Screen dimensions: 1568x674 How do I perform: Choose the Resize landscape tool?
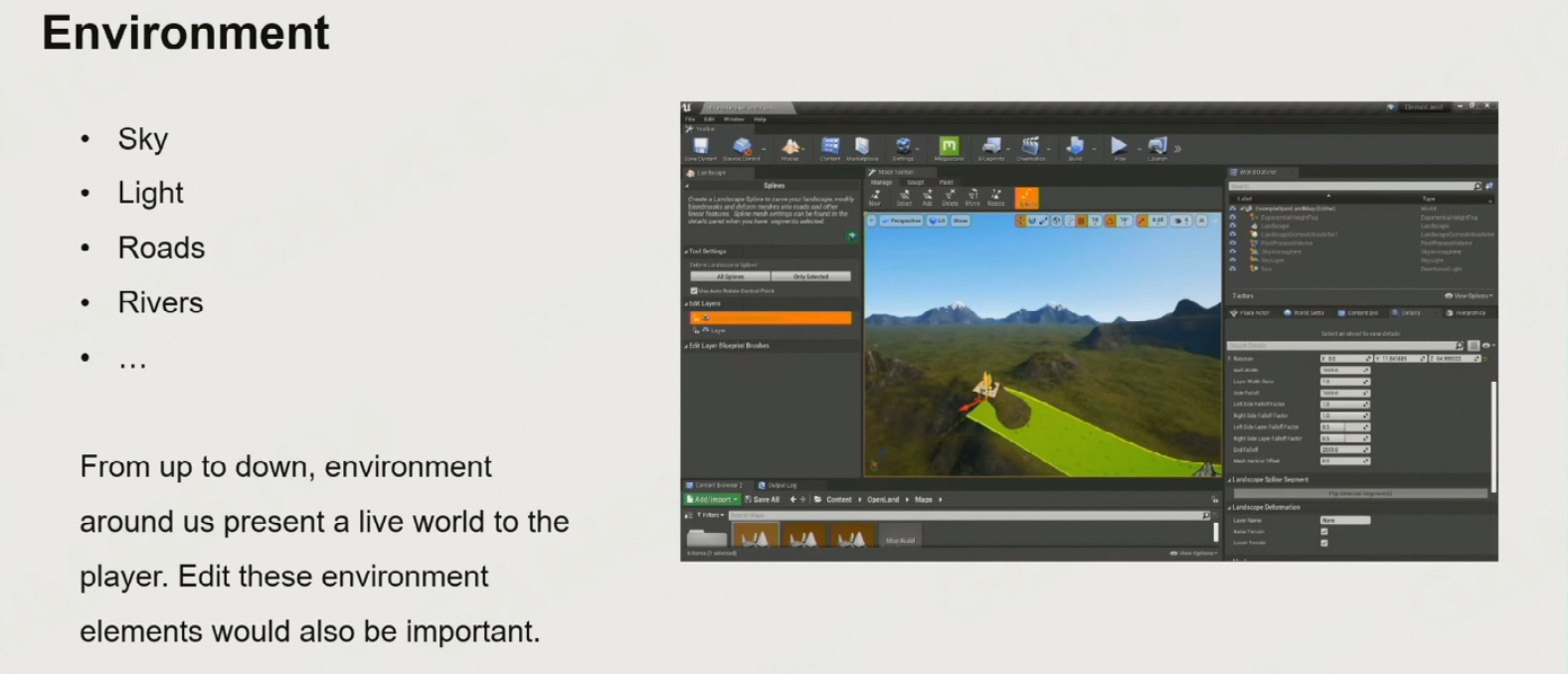pos(995,197)
